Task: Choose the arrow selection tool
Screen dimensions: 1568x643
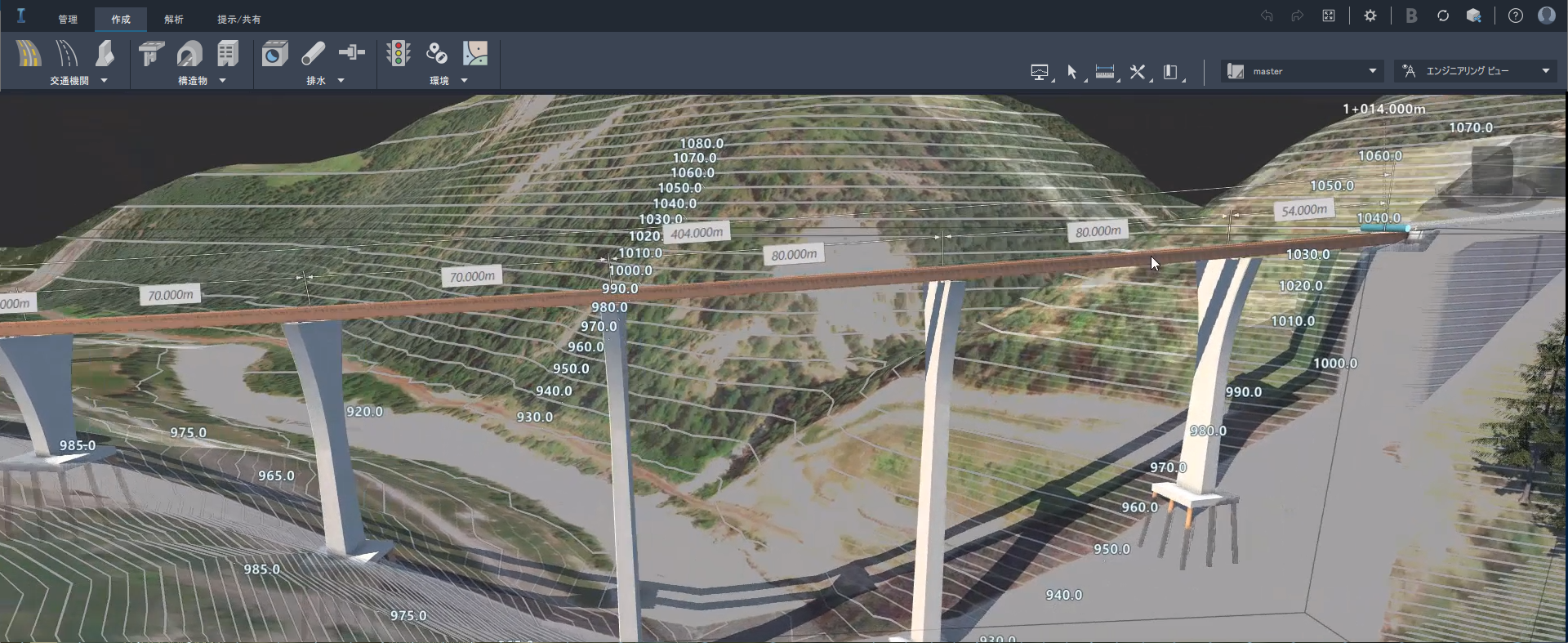Action: (x=1072, y=72)
